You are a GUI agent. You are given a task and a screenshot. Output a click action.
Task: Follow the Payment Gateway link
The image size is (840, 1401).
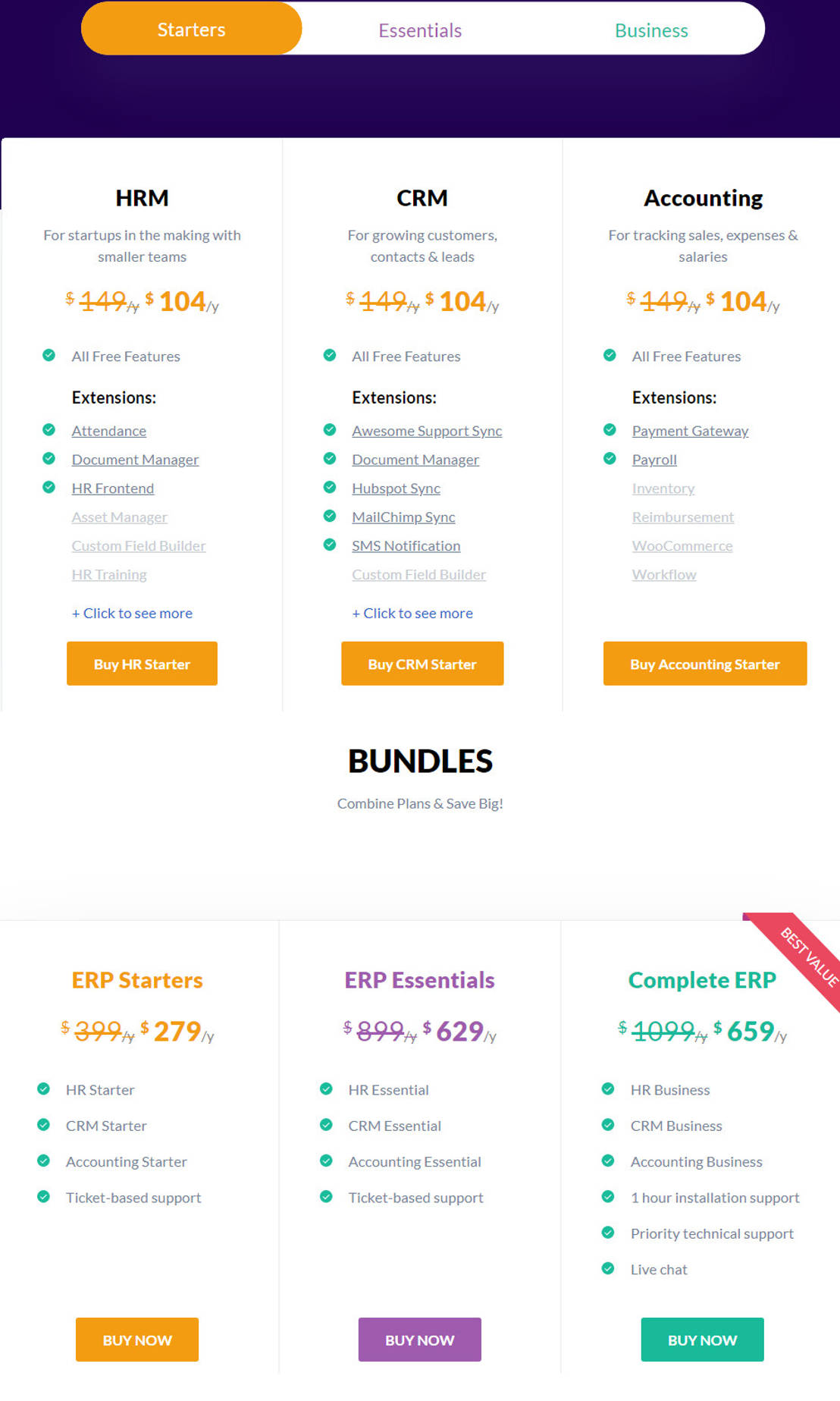690,431
